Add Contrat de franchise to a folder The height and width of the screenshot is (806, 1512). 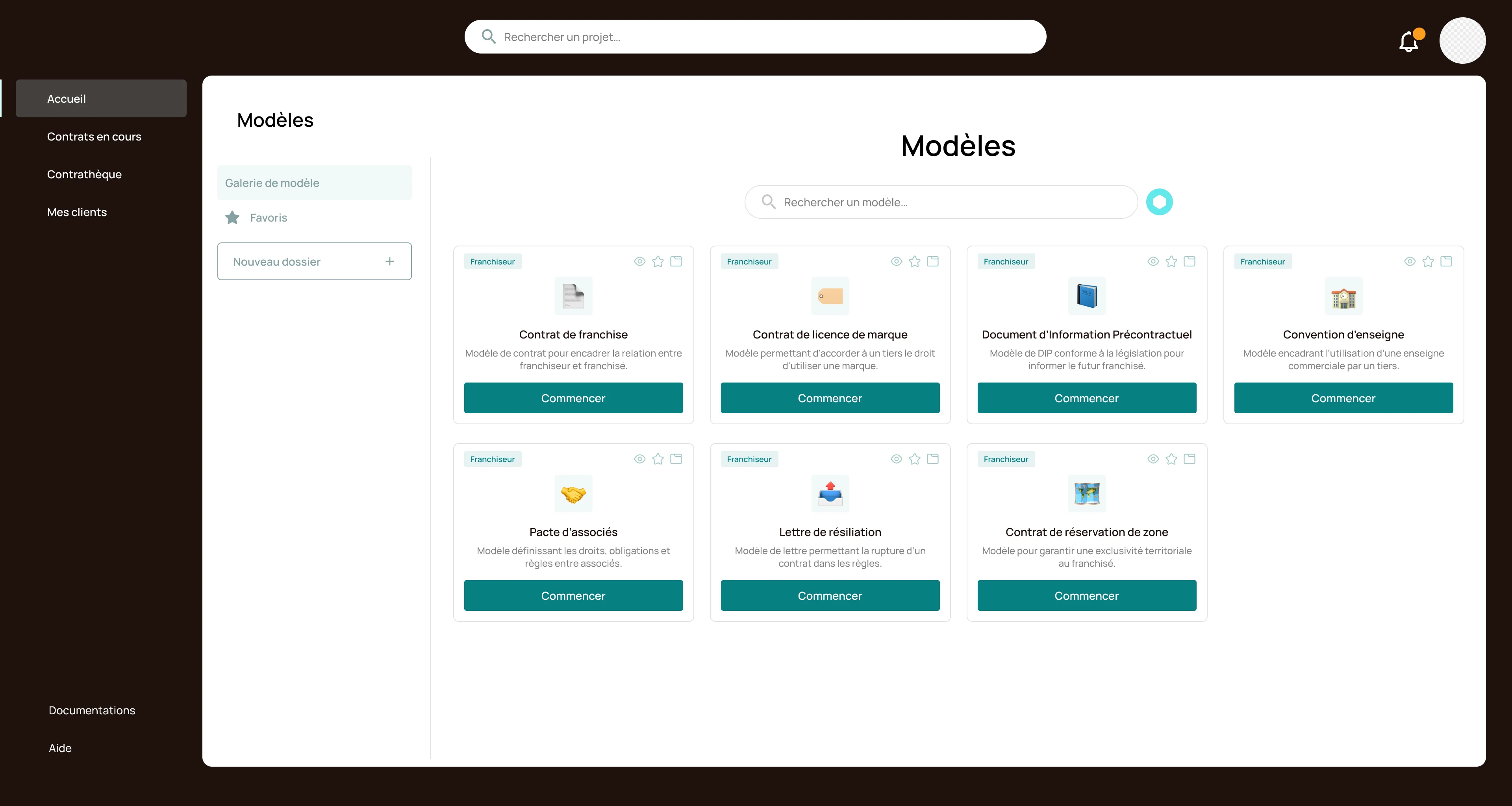coord(676,262)
